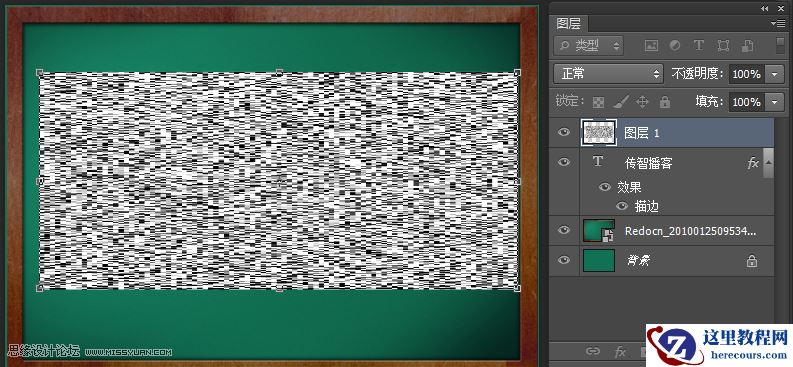Lock transparent pixels checkerboard icon
Image resolution: width=793 pixels, height=367 pixels.
598,102
